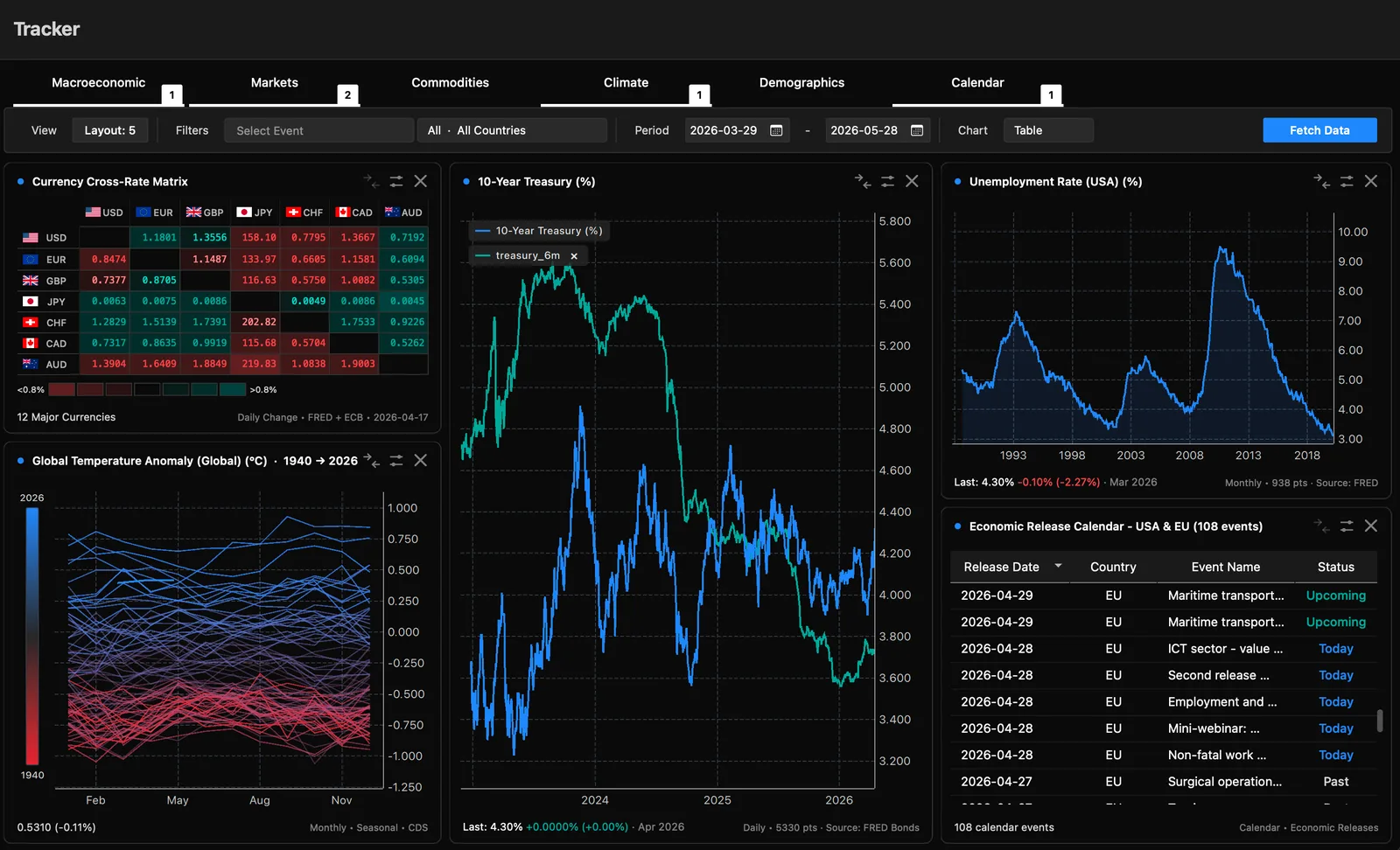Click the Tracker app title
Image resolution: width=1400 pixels, height=850 pixels.
pyautogui.click(x=46, y=29)
